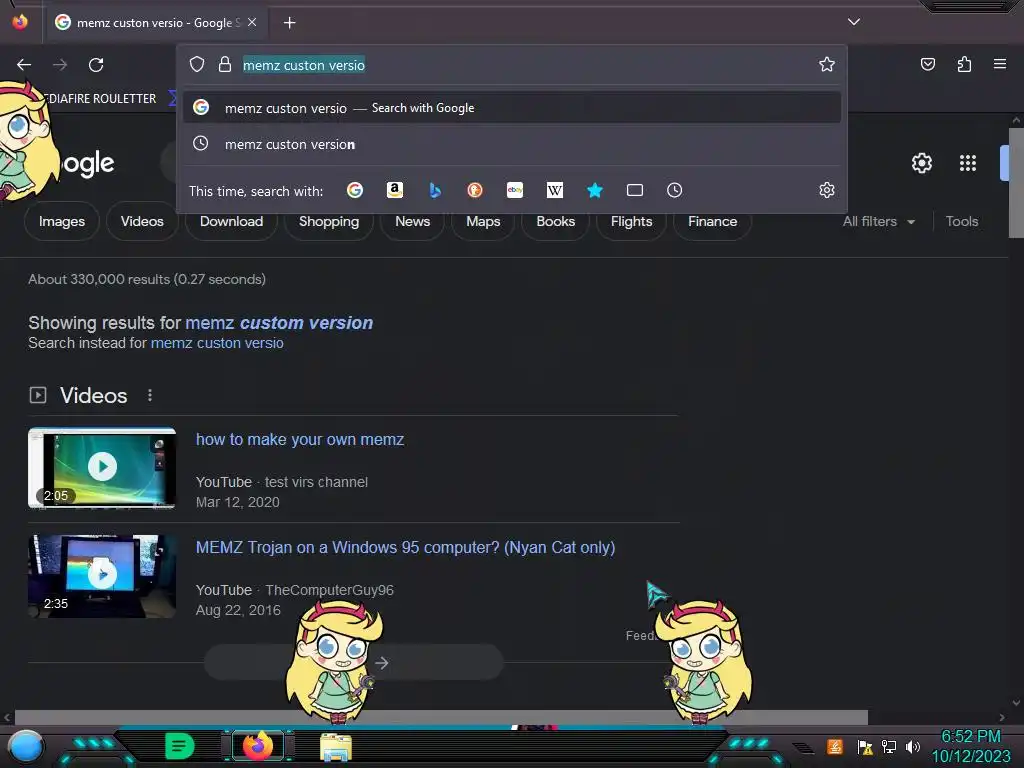Image resolution: width=1024 pixels, height=768 pixels.
Task: Open green notes app in taskbar
Action: pos(179,746)
